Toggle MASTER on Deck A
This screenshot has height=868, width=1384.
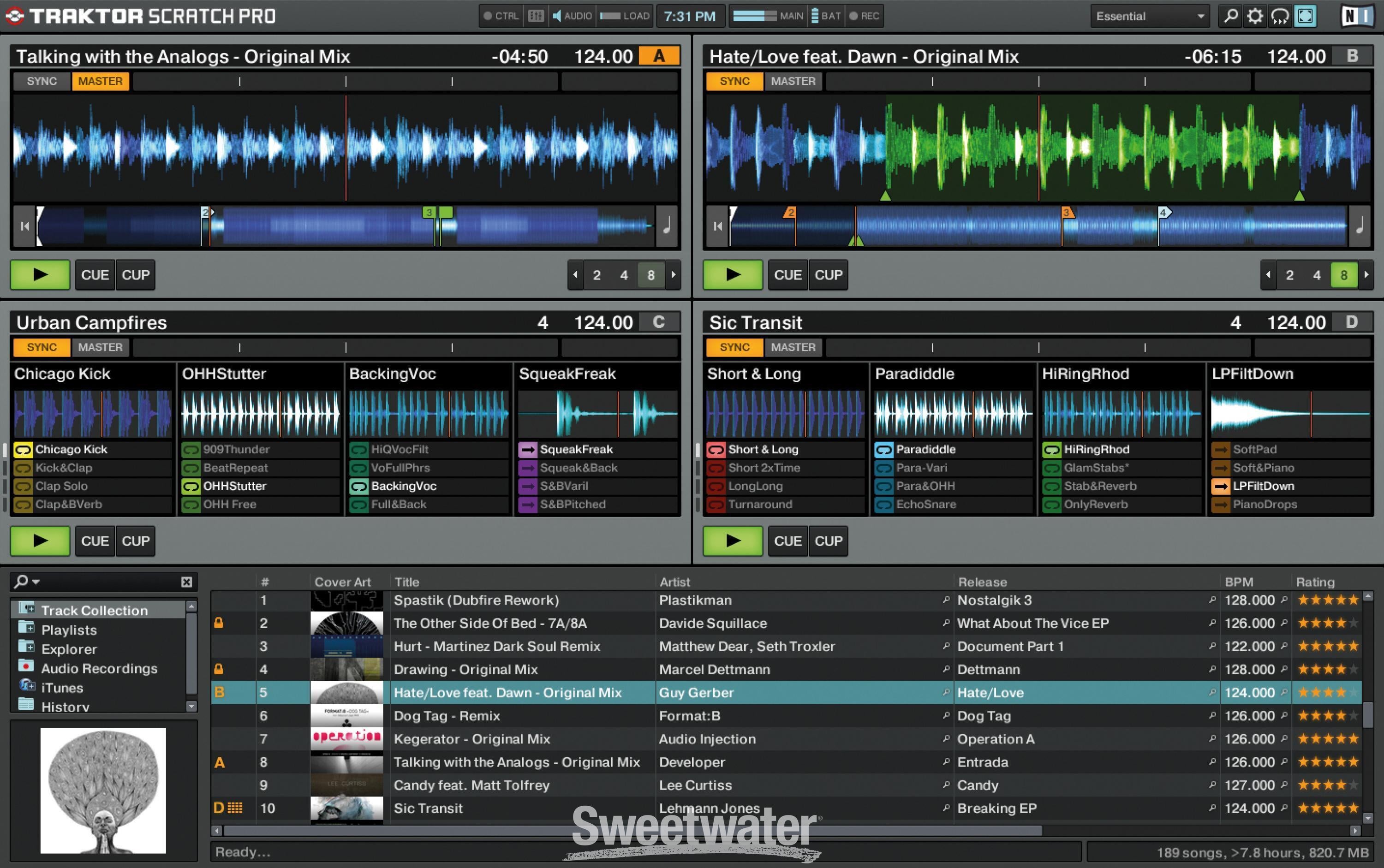tap(100, 81)
